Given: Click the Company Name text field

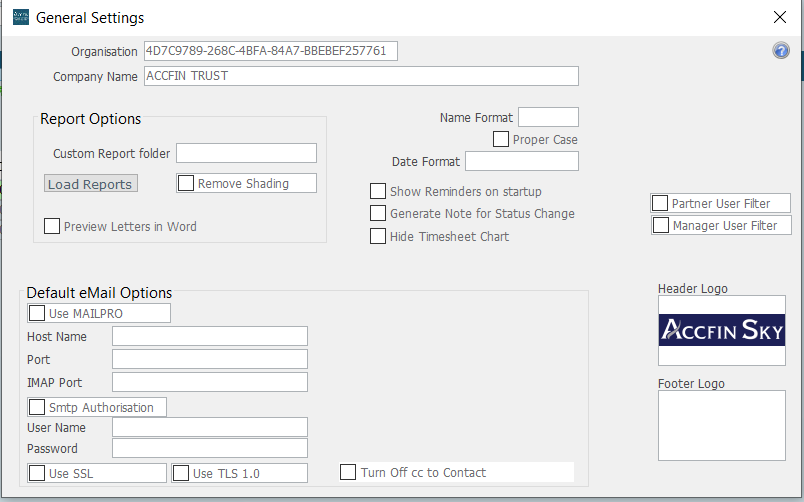Looking at the screenshot, I should (361, 76).
